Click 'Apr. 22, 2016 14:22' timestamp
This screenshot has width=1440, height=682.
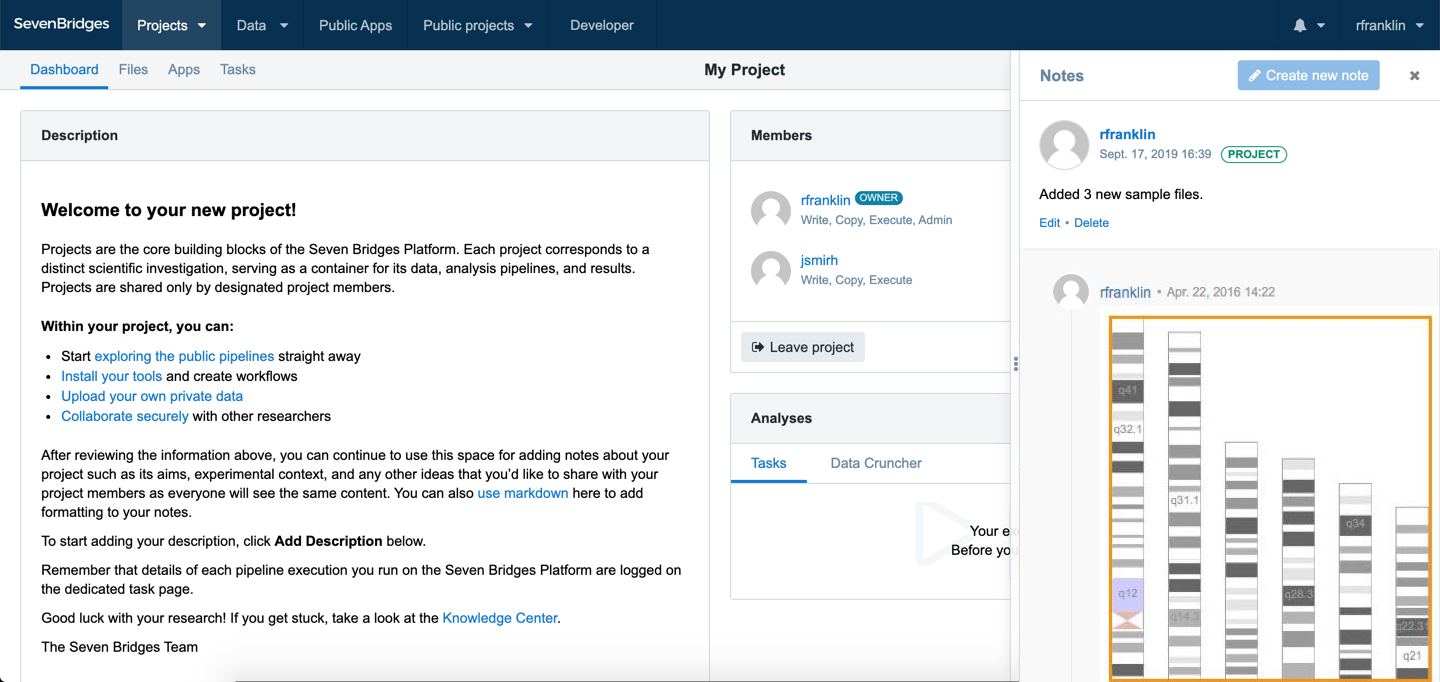(1221, 292)
